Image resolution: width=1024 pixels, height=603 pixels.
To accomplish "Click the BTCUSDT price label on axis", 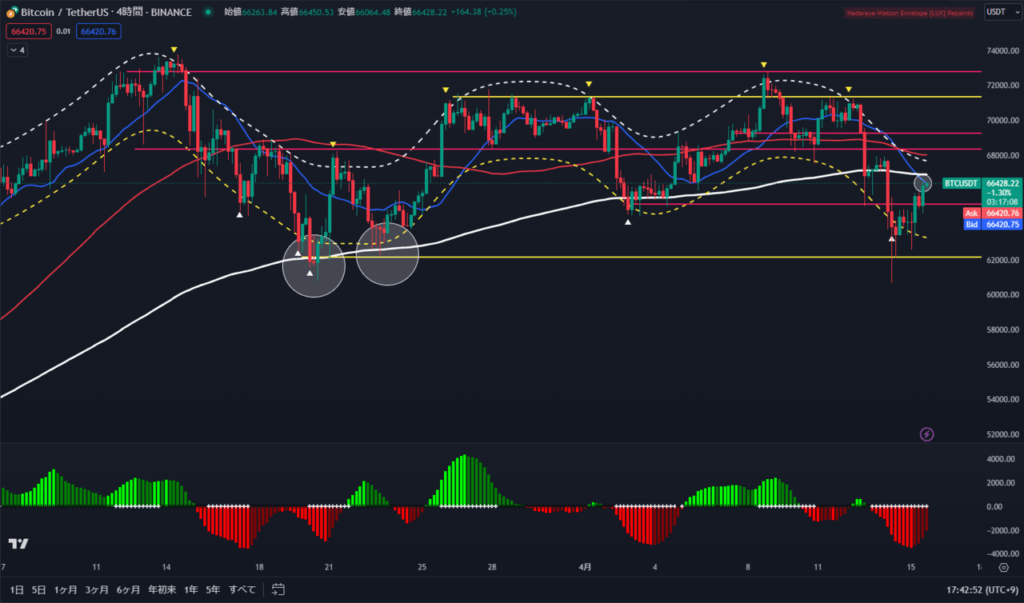I will tap(961, 184).
